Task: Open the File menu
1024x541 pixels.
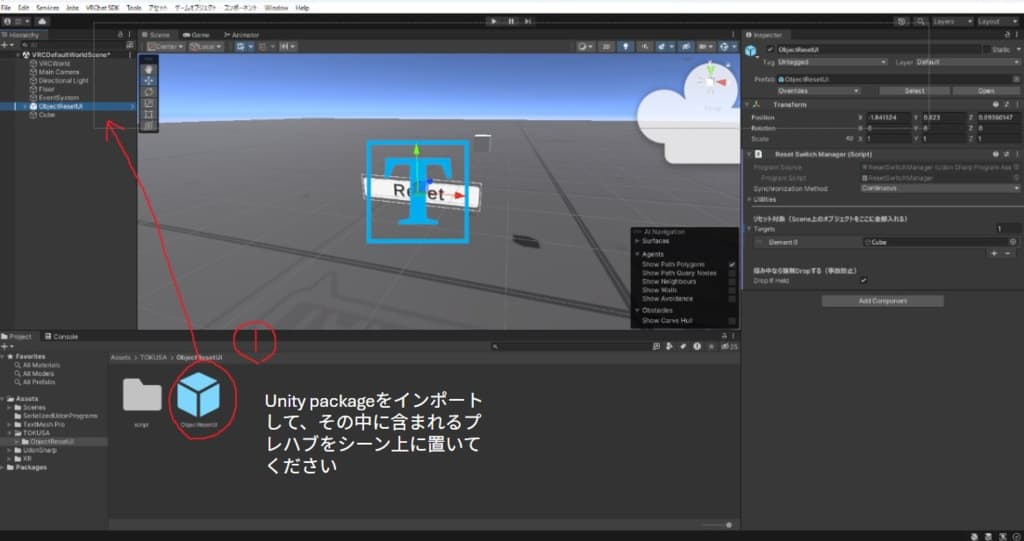Action: click(x=6, y=8)
